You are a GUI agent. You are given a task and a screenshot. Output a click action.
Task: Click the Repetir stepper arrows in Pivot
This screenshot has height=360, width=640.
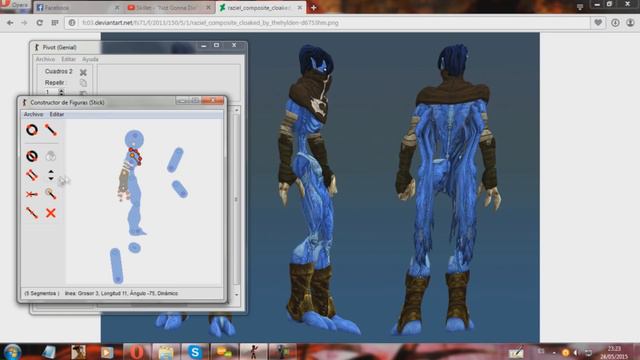pos(61,92)
